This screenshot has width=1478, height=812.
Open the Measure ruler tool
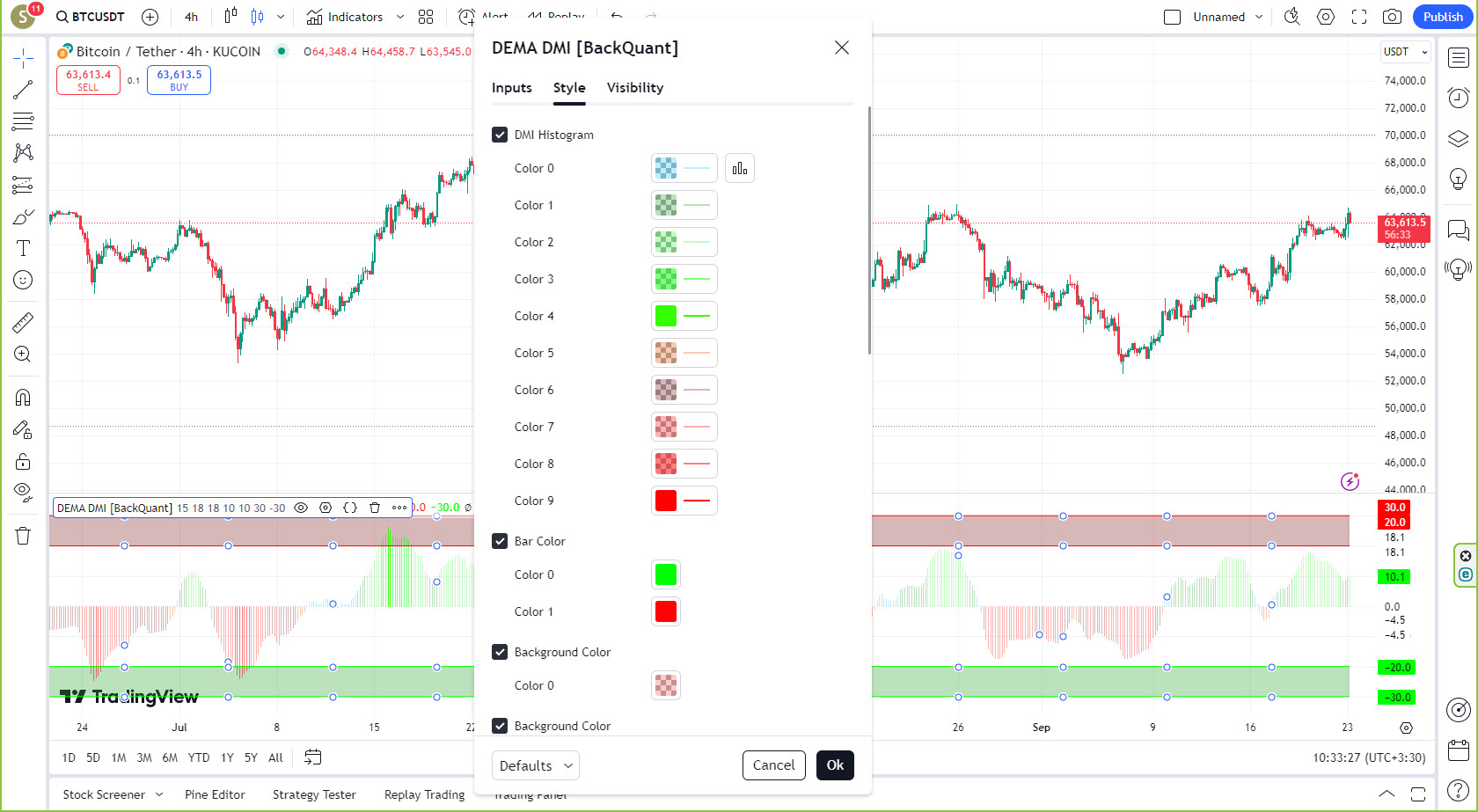click(x=23, y=321)
